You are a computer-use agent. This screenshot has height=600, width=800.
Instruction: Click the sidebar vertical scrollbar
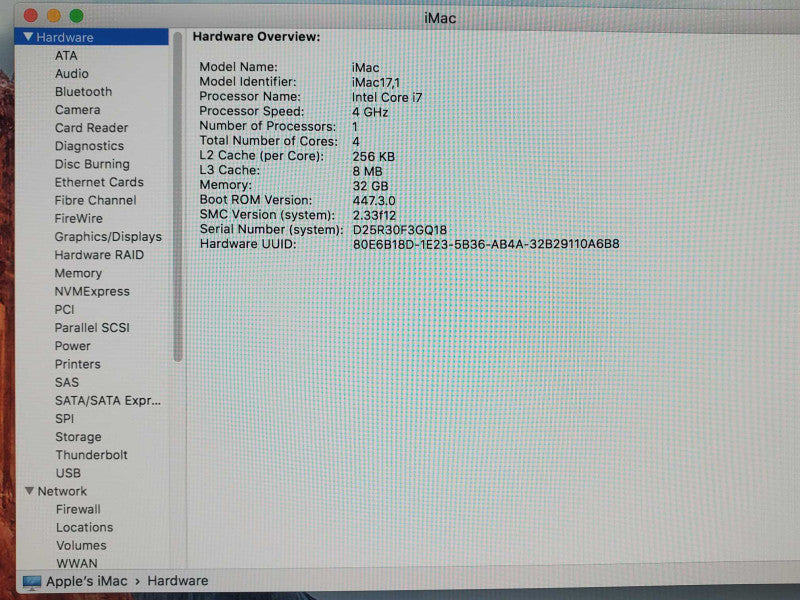pos(178,196)
